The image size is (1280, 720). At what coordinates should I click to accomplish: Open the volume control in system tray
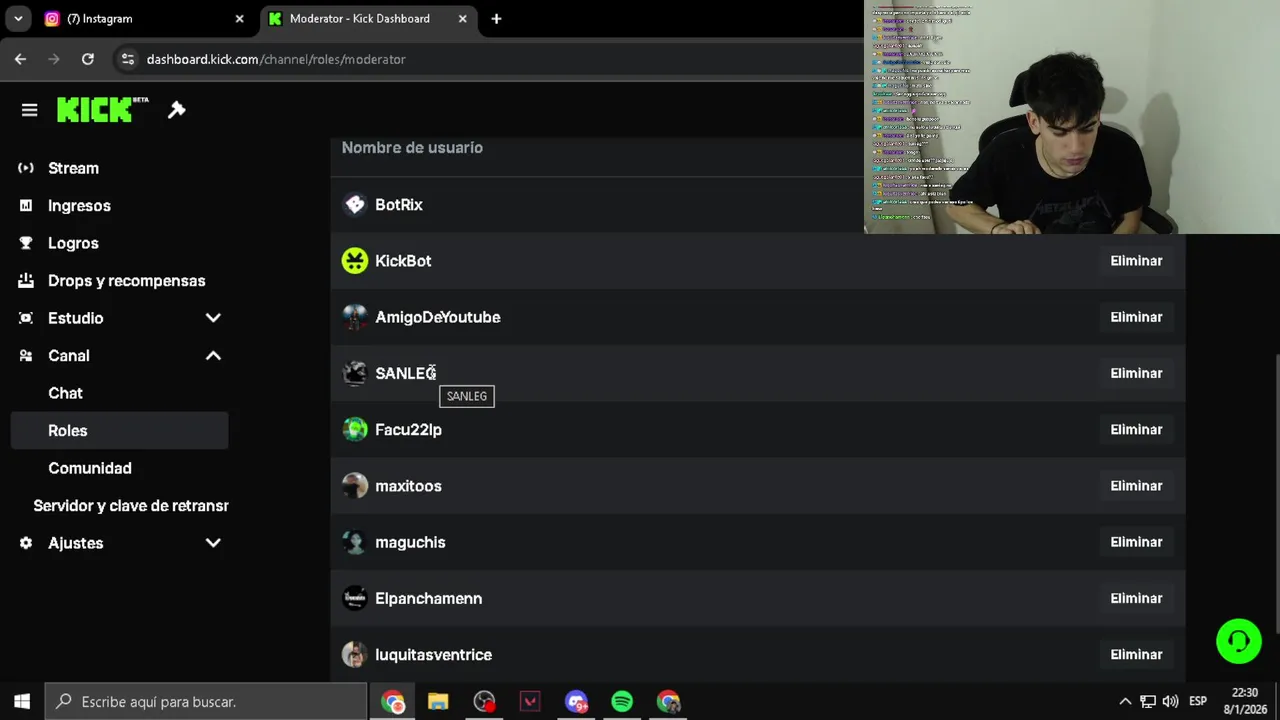(x=1170, y=702)
